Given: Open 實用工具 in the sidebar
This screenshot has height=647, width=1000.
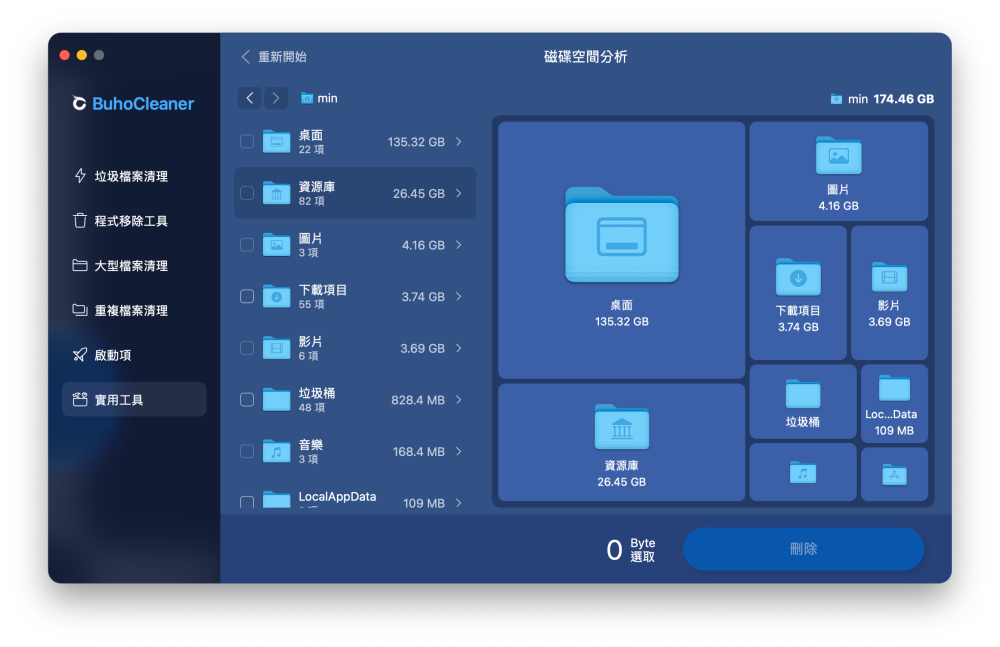Looking at the screenshot, I should click(x=134, y=399).
